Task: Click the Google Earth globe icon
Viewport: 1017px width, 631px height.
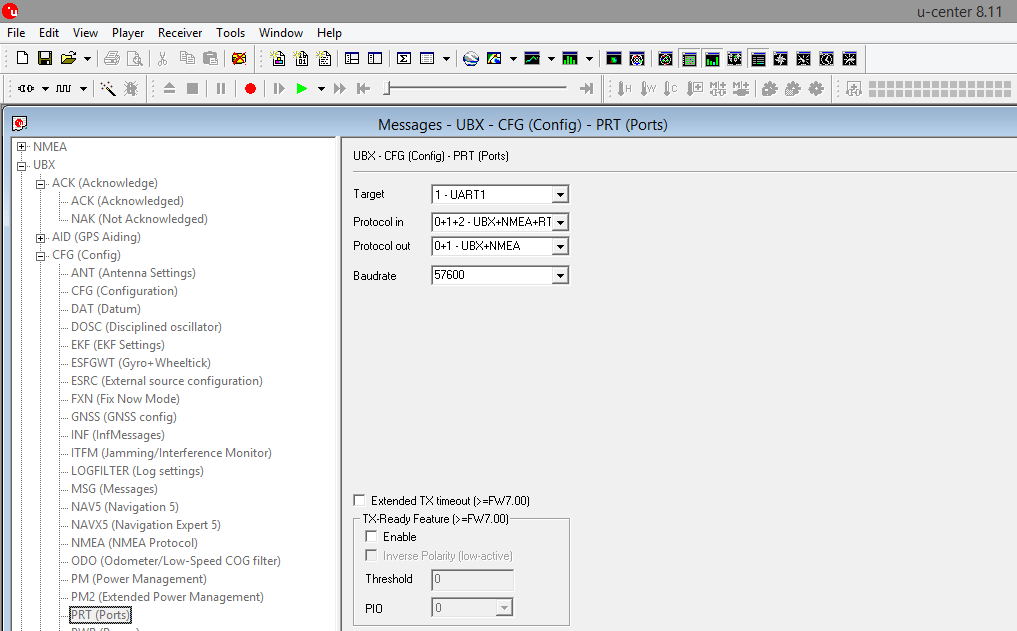Action: point(471,59)
